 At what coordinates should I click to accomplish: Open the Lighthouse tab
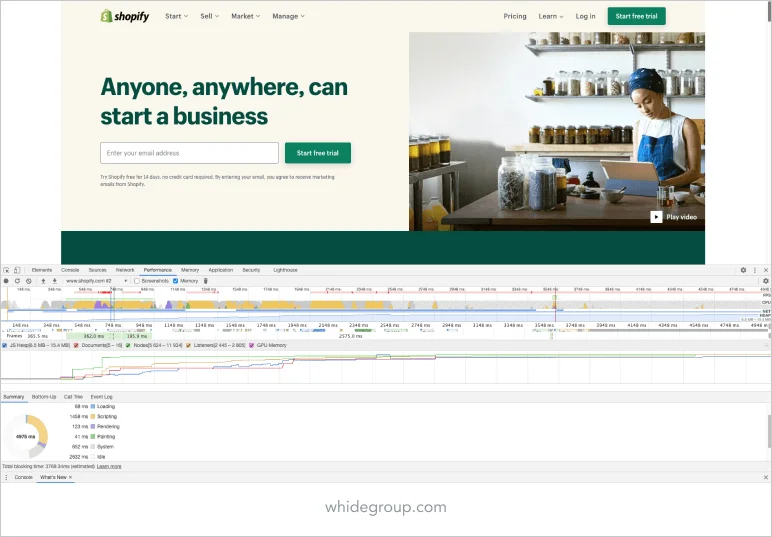[286, 270]
